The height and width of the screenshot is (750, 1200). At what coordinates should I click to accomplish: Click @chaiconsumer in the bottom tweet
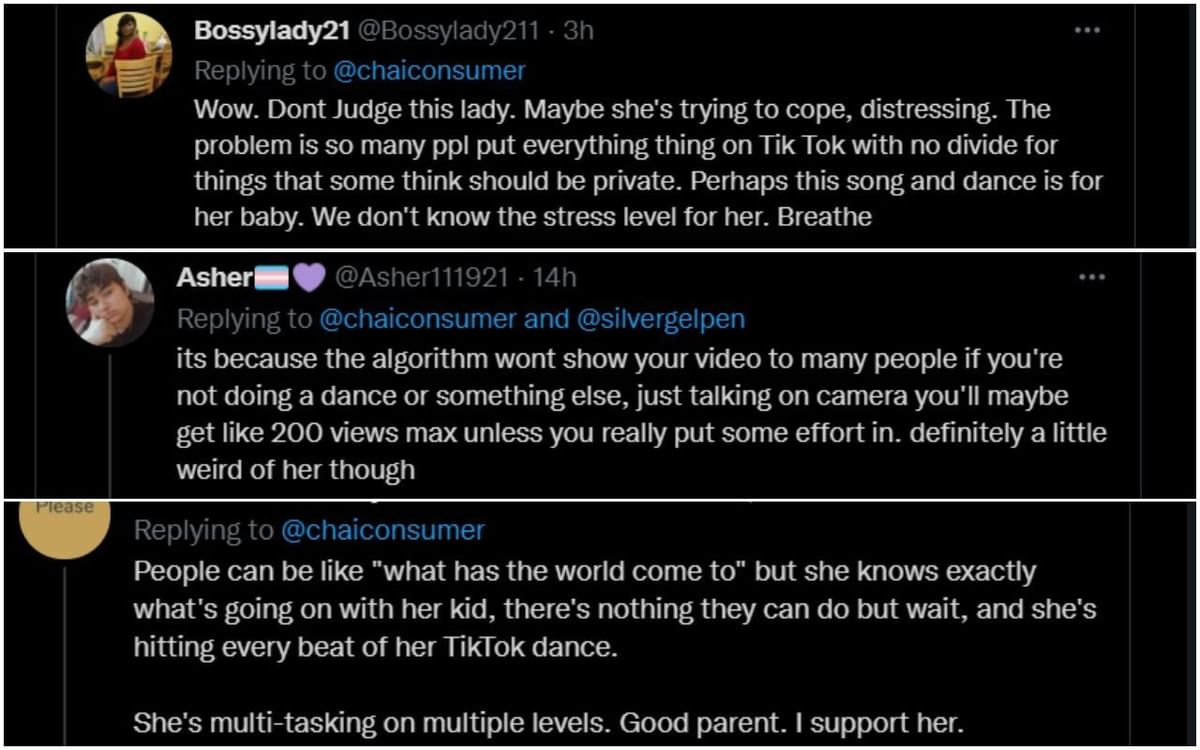[x=383, y=530]
